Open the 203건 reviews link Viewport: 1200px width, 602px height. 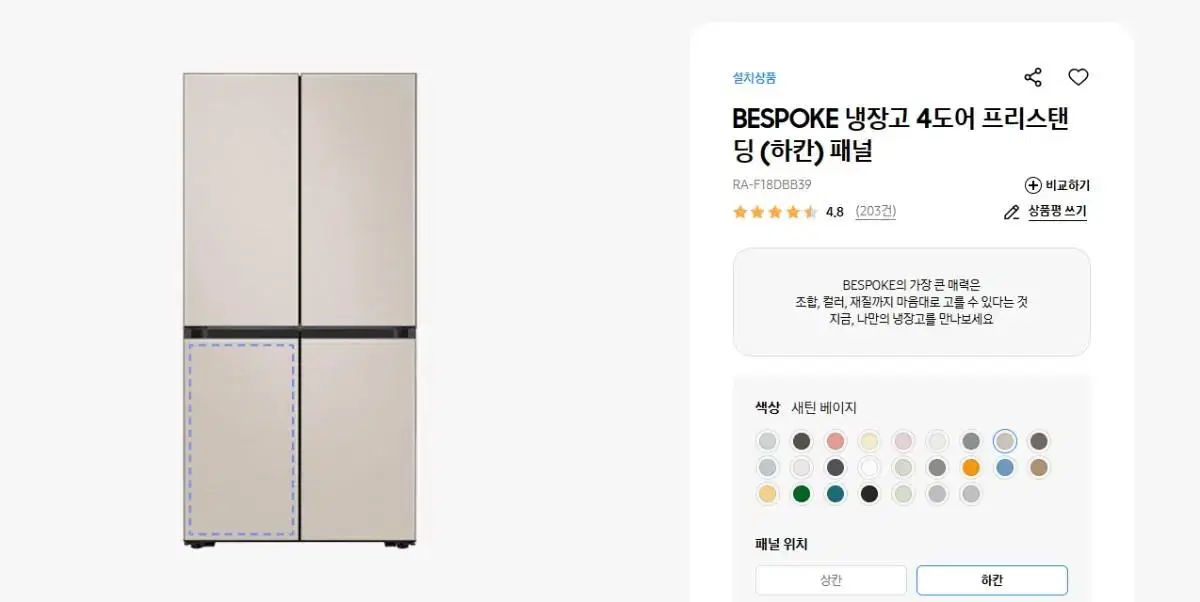click(x=876, y=212)
